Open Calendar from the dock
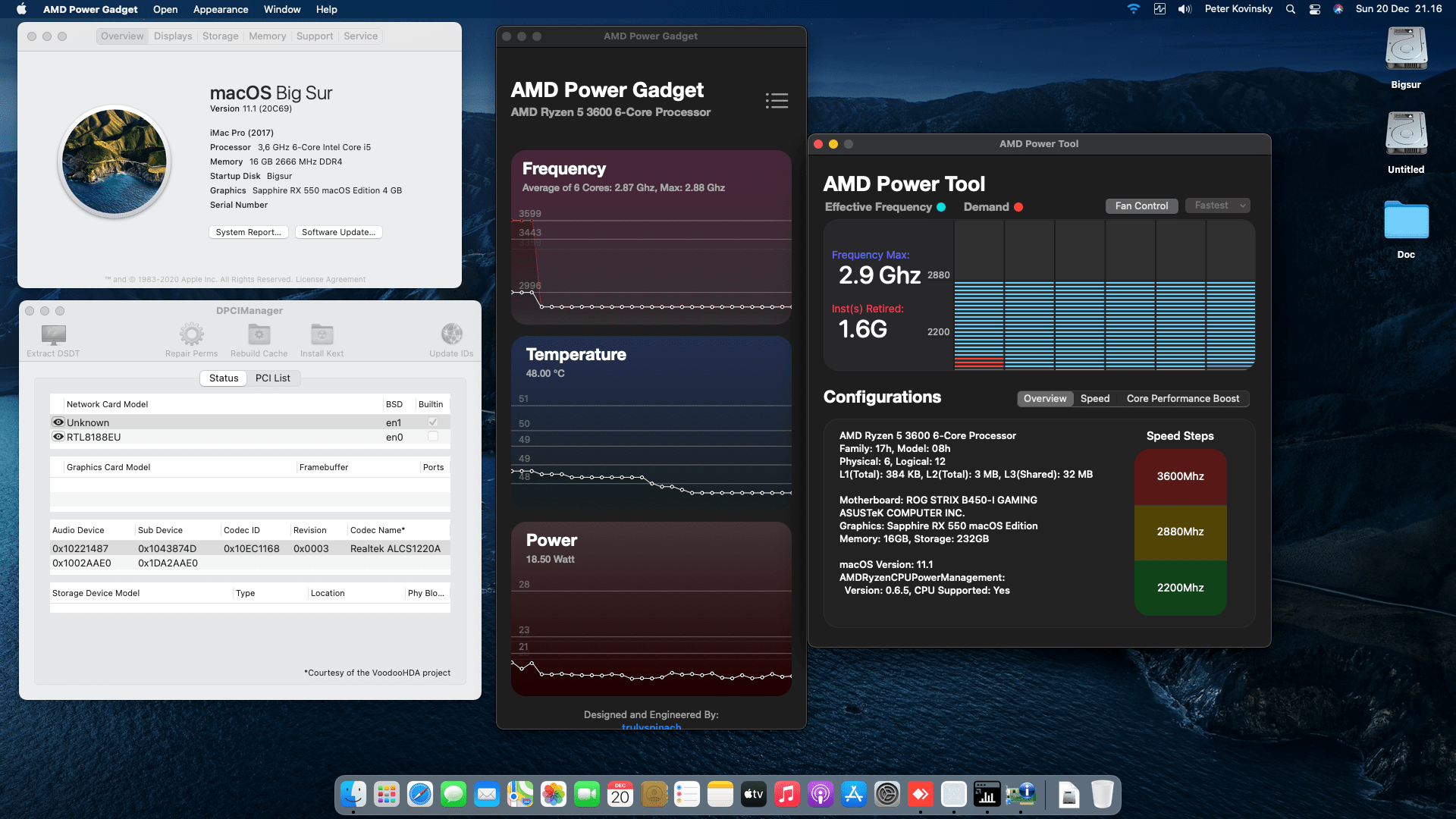1456x819 pixels. pos(620,794)
